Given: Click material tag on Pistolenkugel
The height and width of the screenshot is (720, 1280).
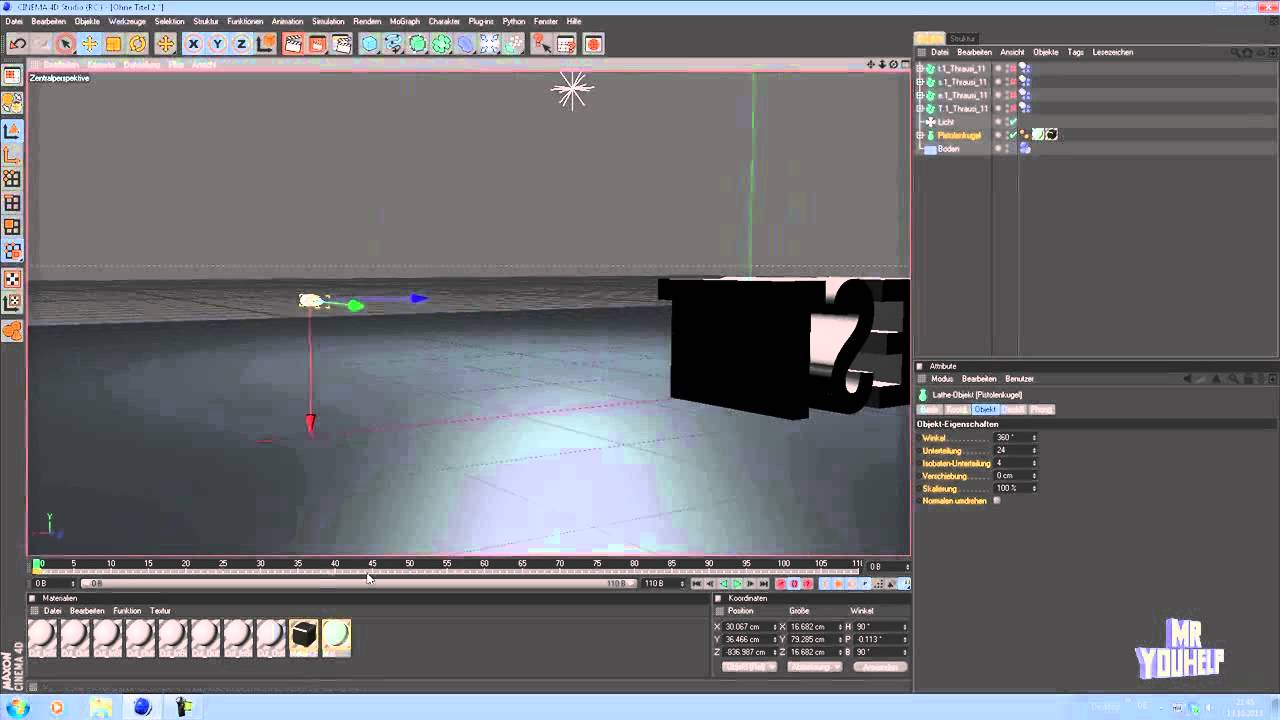Looking at the screenshot, I should tap(1038, 135).
